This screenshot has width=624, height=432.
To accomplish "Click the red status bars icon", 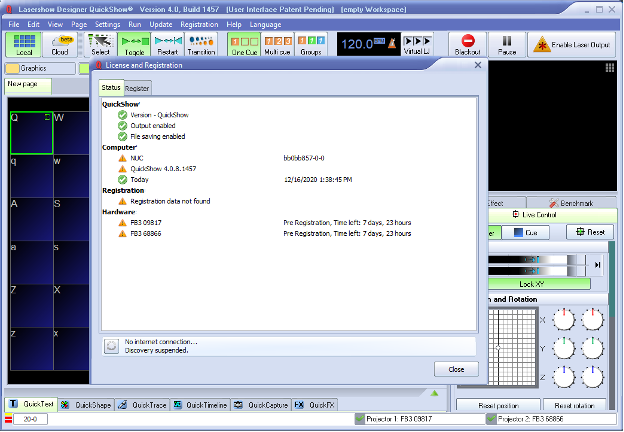I will [x=8, y=419].
